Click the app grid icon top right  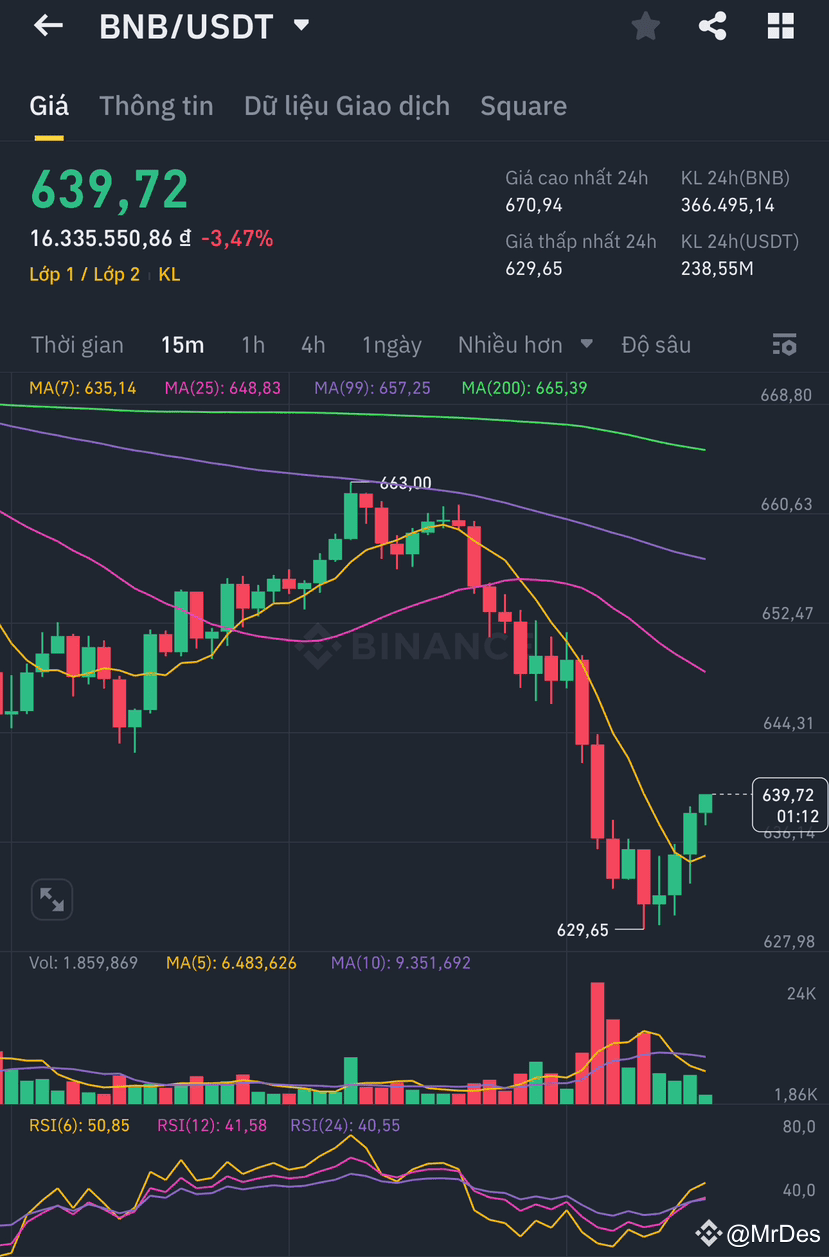point(779,25)
